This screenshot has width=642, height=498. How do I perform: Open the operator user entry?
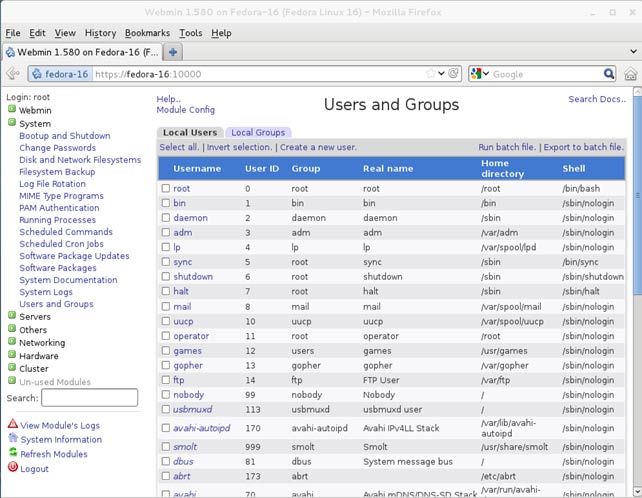pyautogui.click(x=191, y=336)
